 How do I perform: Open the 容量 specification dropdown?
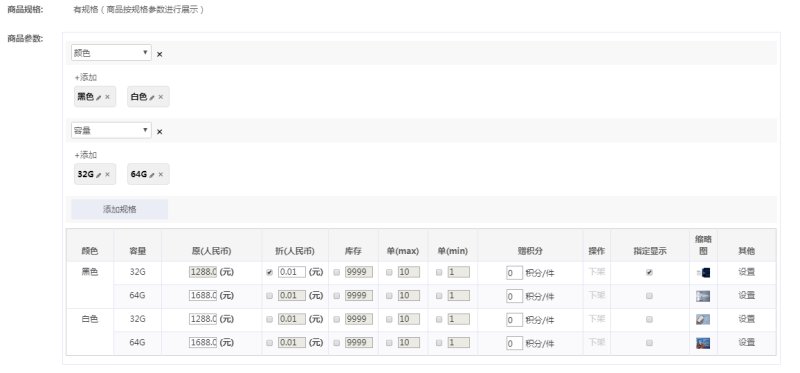point(111,130)
